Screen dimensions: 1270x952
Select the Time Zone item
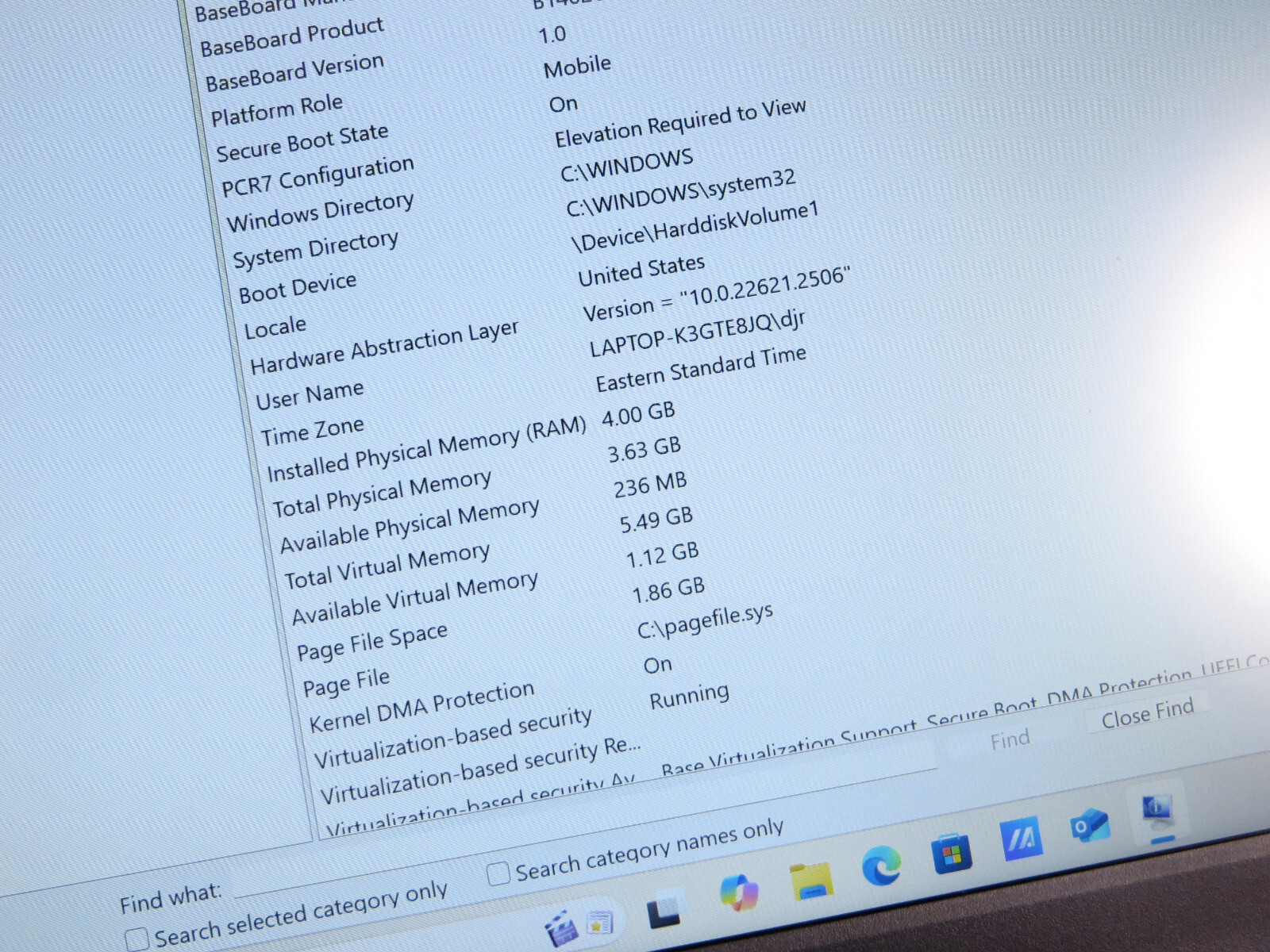coord(312,431)
